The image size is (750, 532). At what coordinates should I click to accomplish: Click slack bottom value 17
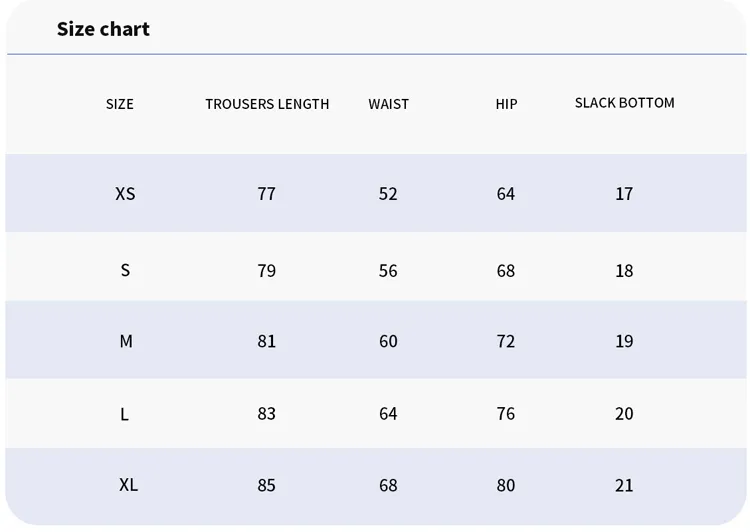click(x=624, y=194)
